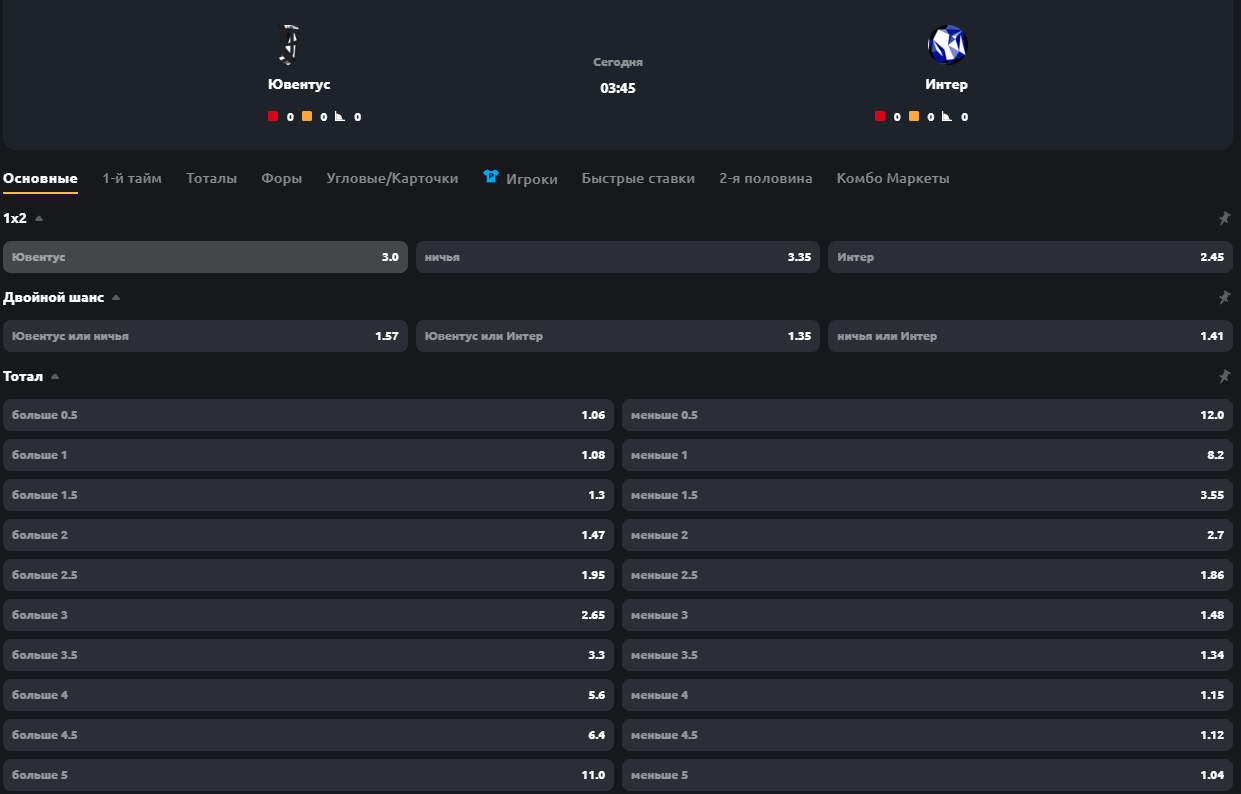
Task: Click the Интер team logo
Action: [x=947, y=45]
